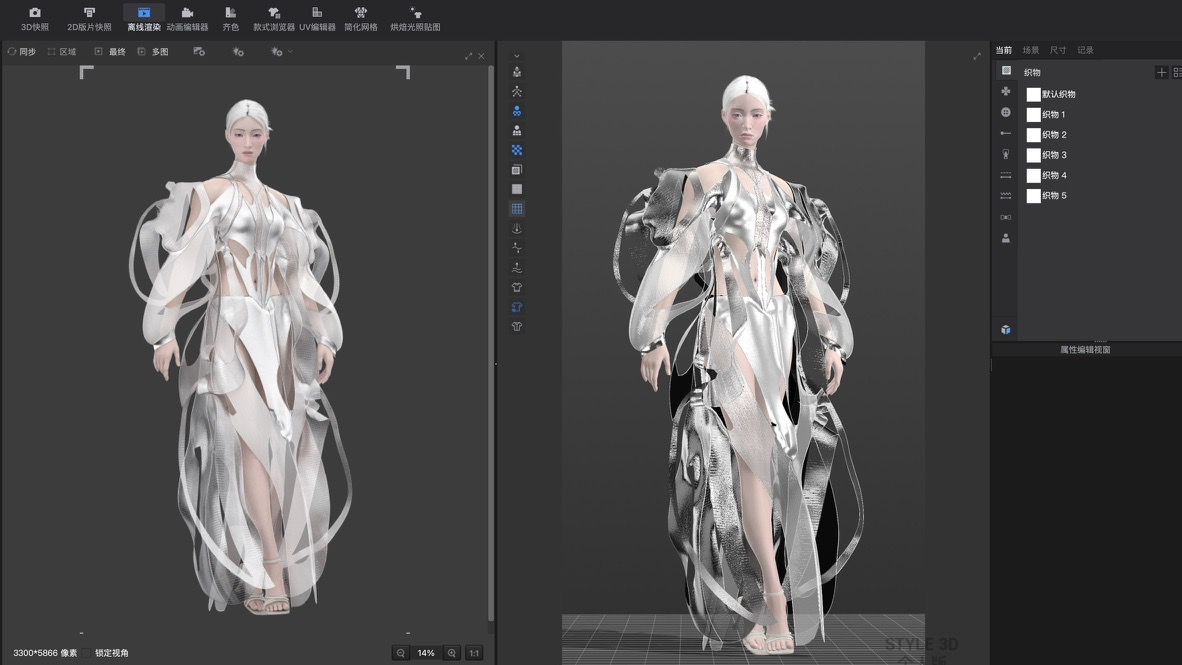Open the 款式浏览器 style browser
The width and height of the screenshot is (1182, 665).
[273, 18]
